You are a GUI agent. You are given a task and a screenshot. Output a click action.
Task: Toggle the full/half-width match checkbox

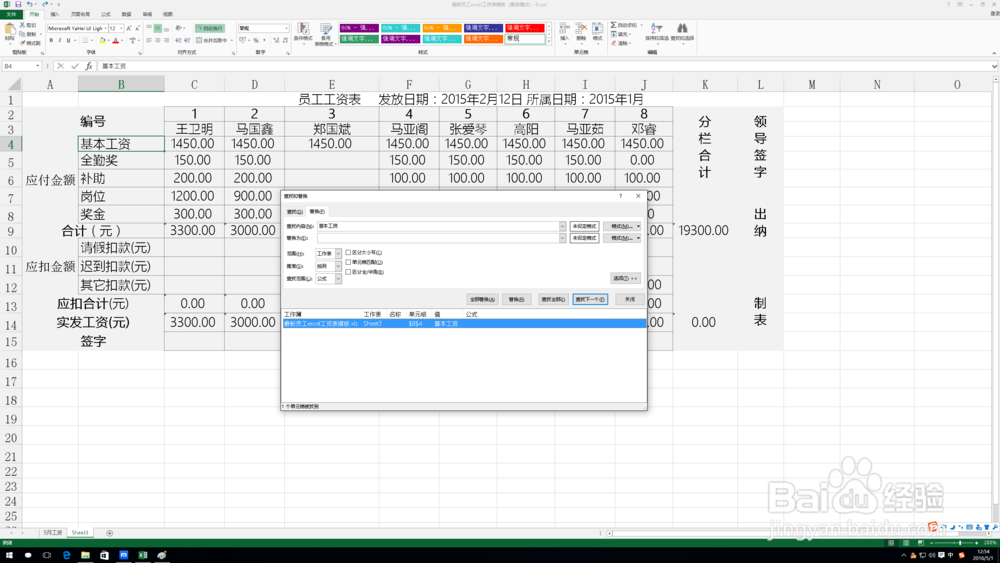[348, 272]
